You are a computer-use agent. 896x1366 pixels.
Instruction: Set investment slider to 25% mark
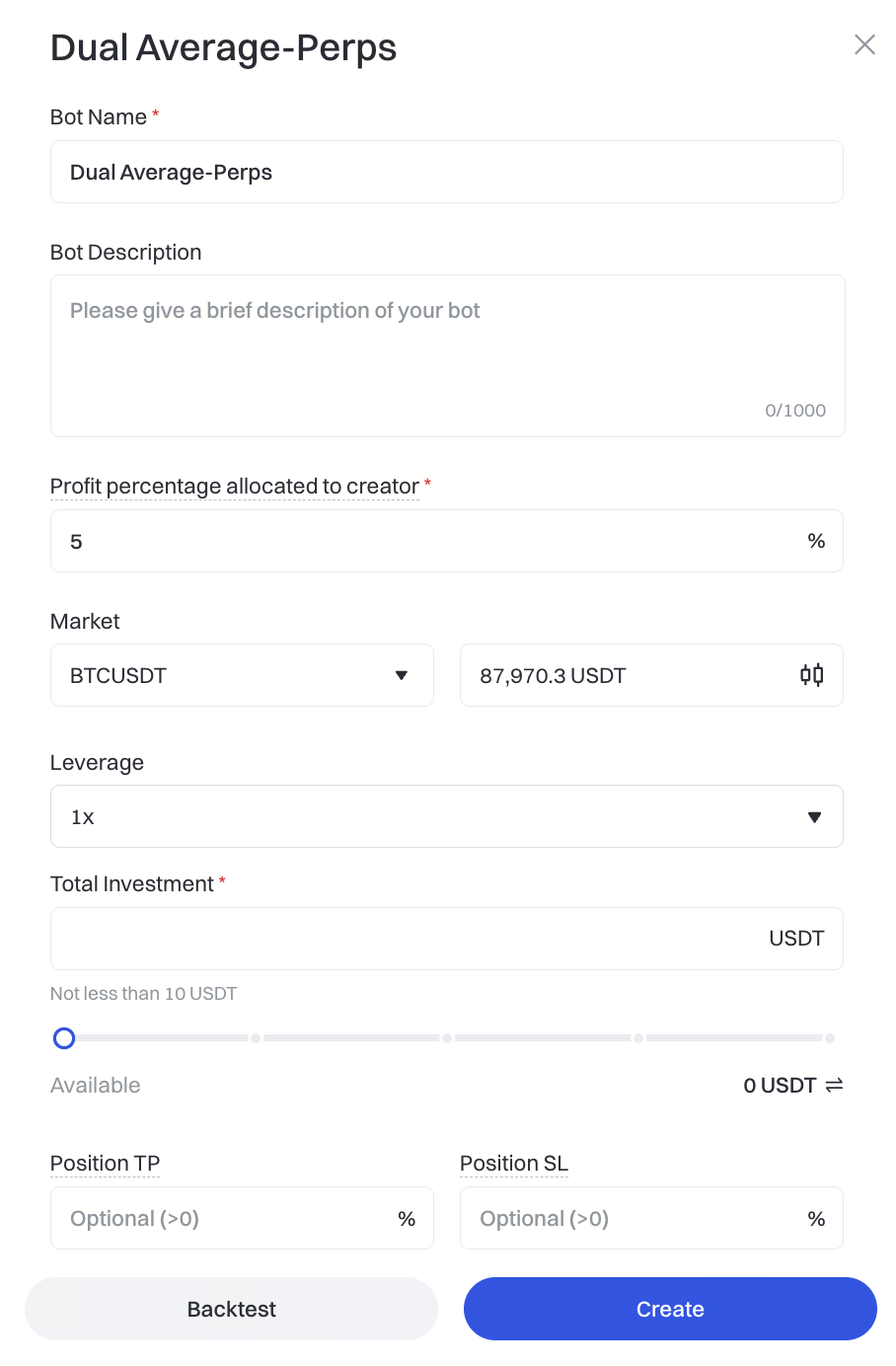coord(256,1038)
